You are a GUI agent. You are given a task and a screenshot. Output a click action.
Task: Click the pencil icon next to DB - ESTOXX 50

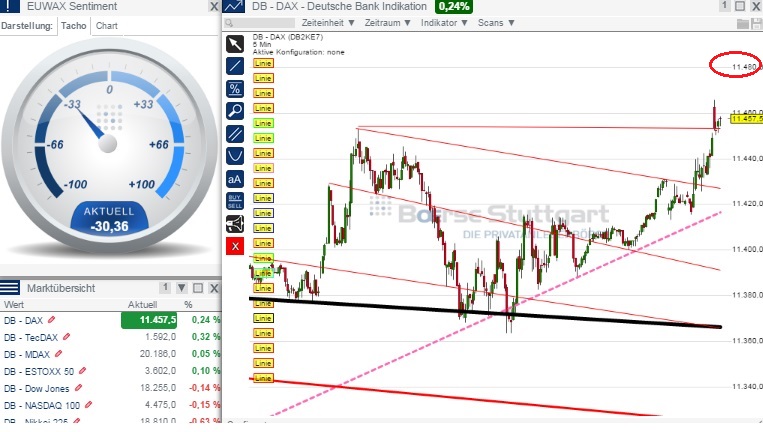[x=83, y=371]
